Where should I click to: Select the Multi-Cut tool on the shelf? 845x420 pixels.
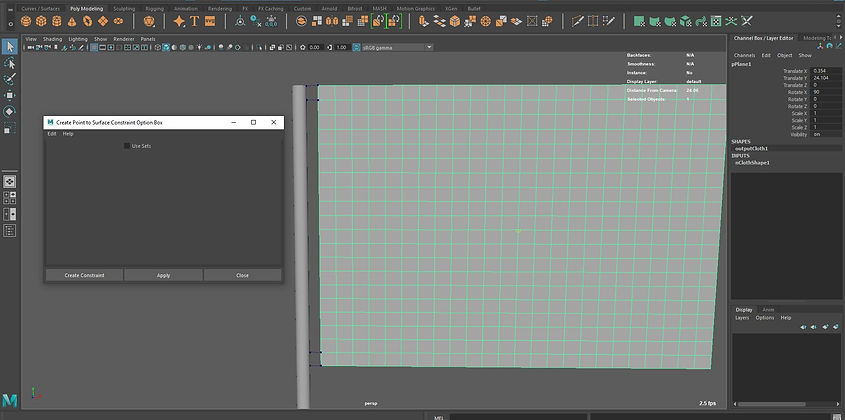point(577,21)
